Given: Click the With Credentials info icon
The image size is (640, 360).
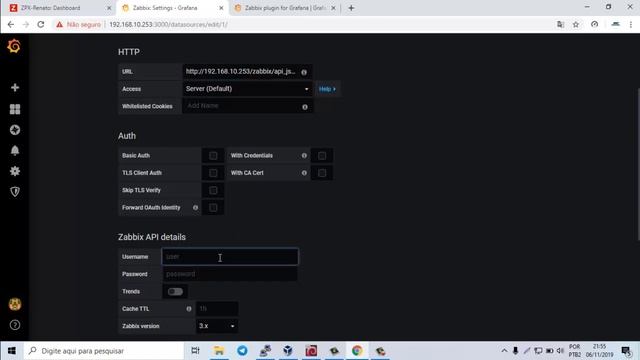Looking at the screenshot, I should click(x=304, y=156).
